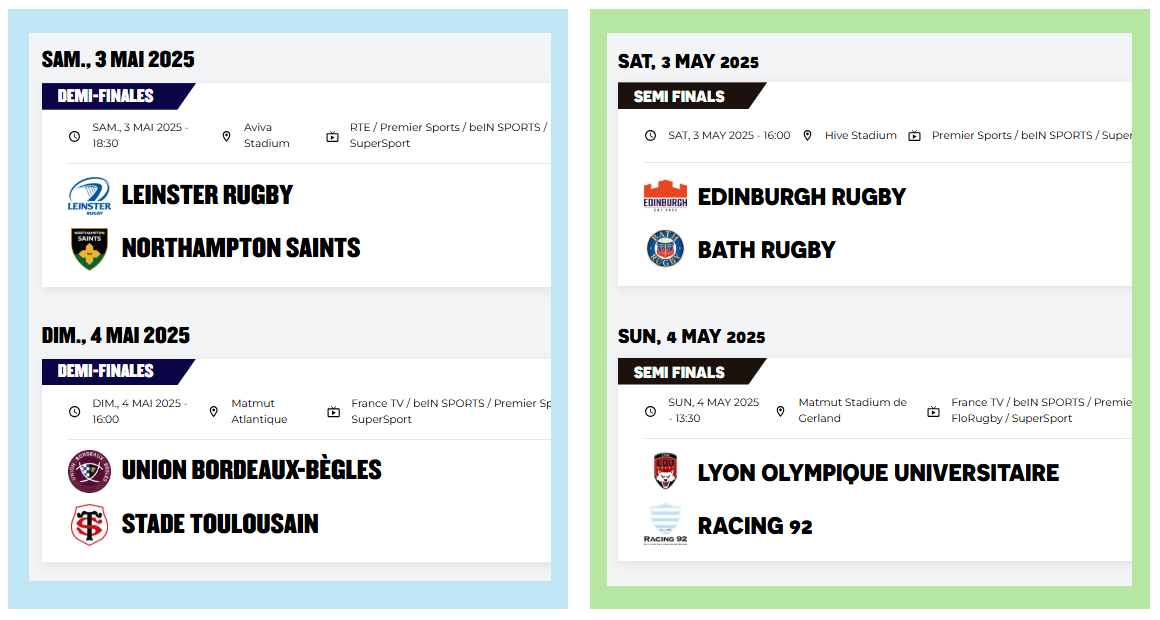1160x620 pixels.
Task: Select Semi Finals tab above Edinburgh match
Action: pyautogui.click(x=680, y=96)
